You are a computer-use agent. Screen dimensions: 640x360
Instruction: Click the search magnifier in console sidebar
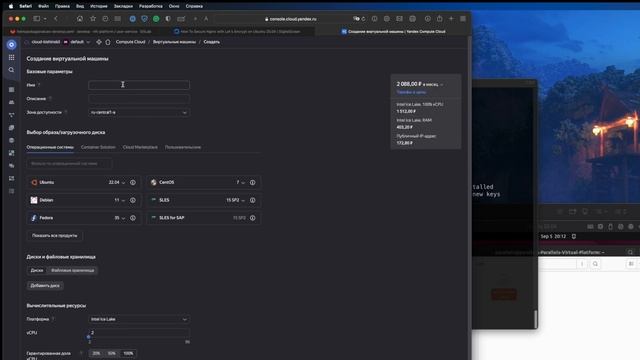(x=11, y=70)
